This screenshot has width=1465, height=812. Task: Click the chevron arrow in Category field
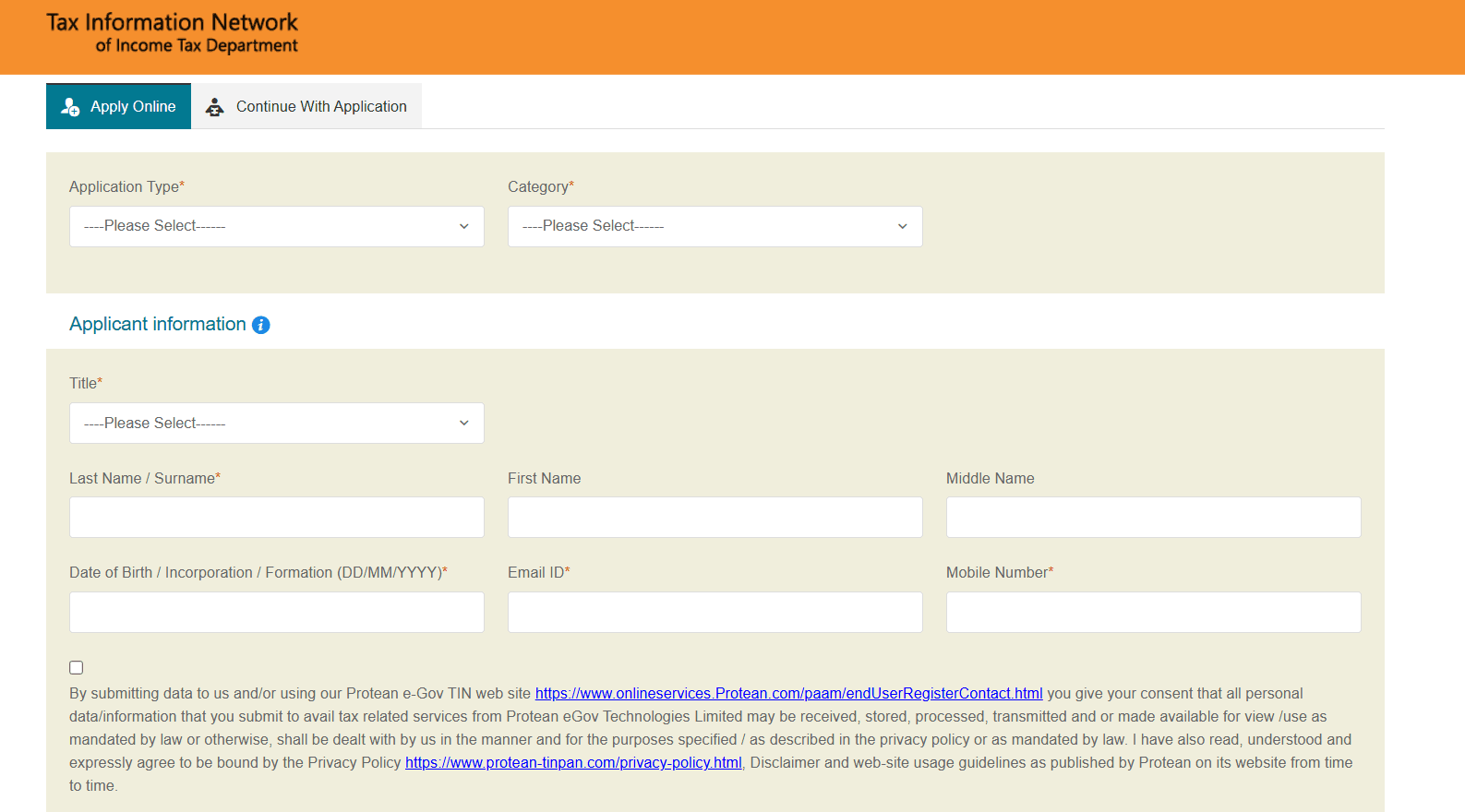click(x=902, y=226)
